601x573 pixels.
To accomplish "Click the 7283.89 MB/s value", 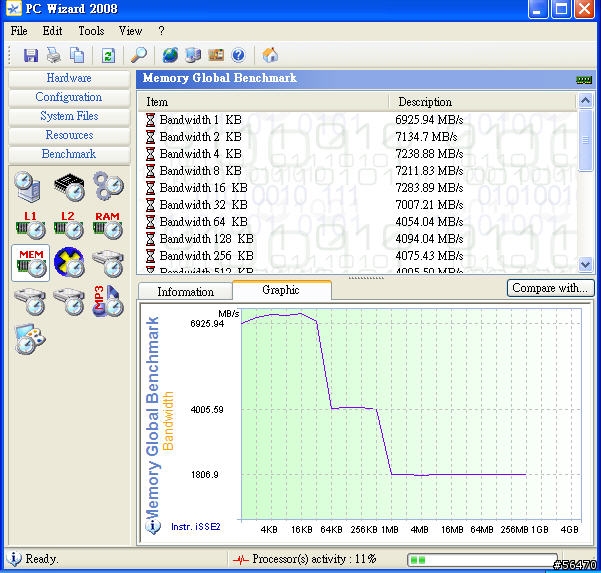I will [x=429, y=188].
